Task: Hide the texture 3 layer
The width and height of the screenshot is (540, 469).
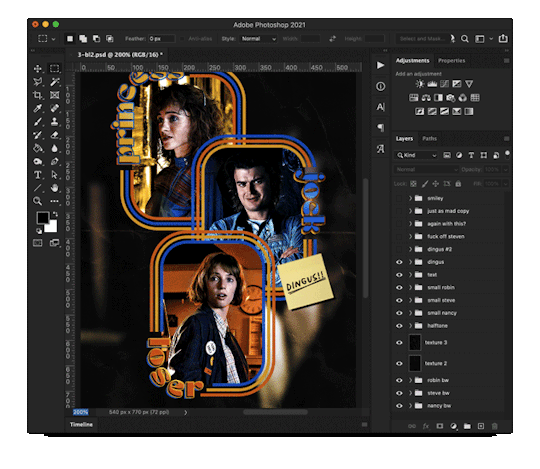Action: point(399,343)
